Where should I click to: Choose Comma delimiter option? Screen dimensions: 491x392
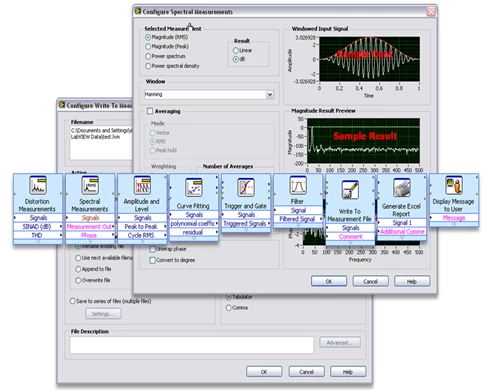tap(229, 308)
